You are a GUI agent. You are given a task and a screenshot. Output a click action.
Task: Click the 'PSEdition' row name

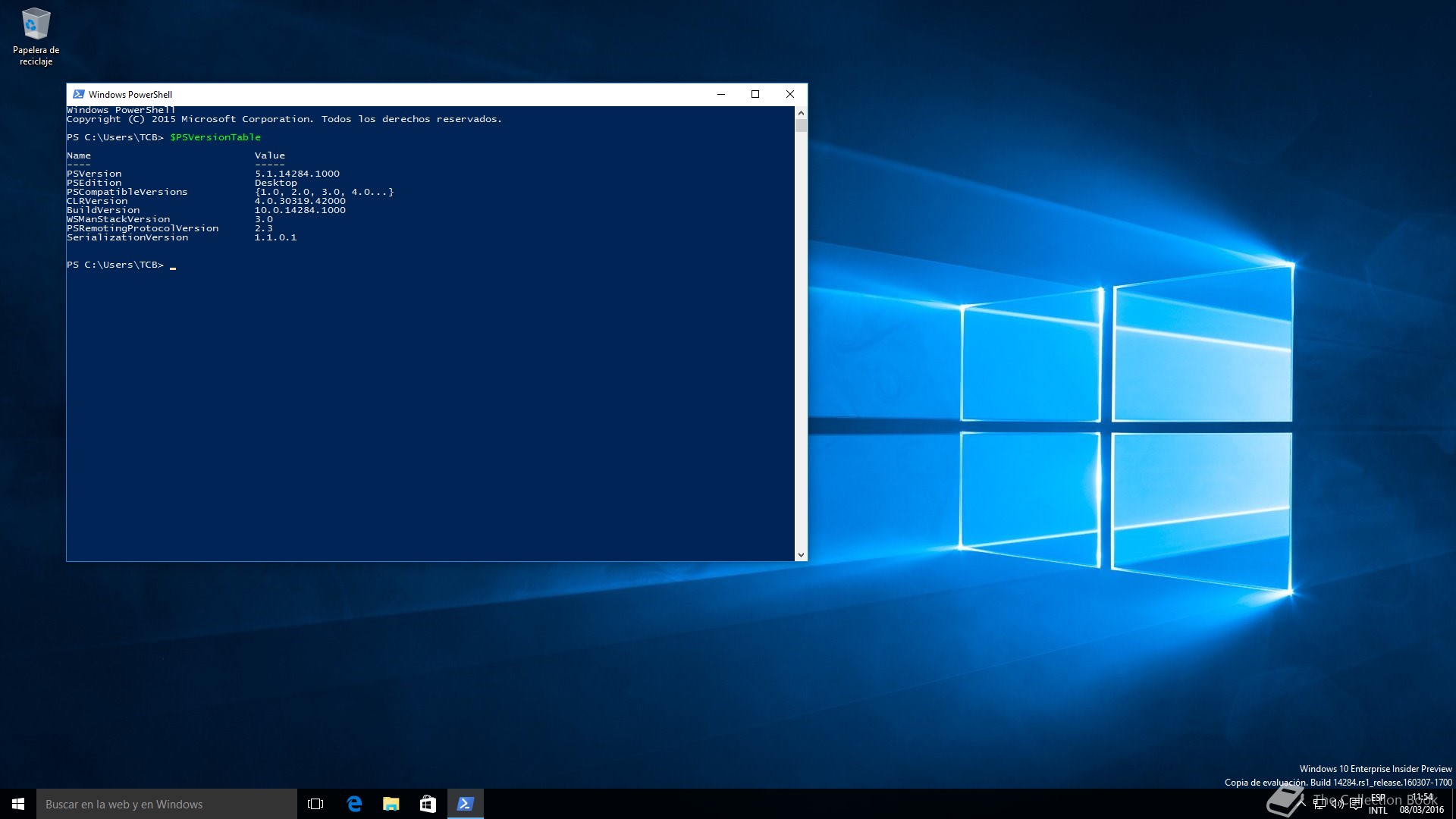(94, 183)
